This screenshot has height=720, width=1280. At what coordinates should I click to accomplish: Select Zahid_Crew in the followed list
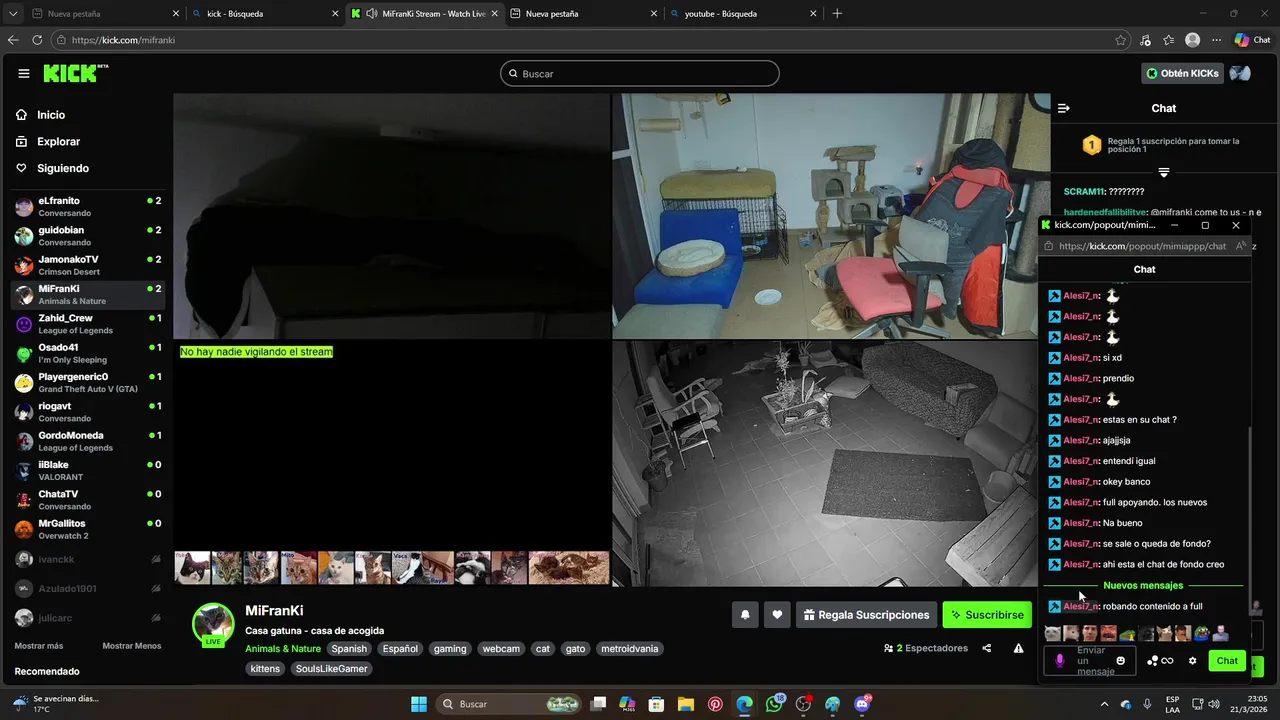point(86,324)
